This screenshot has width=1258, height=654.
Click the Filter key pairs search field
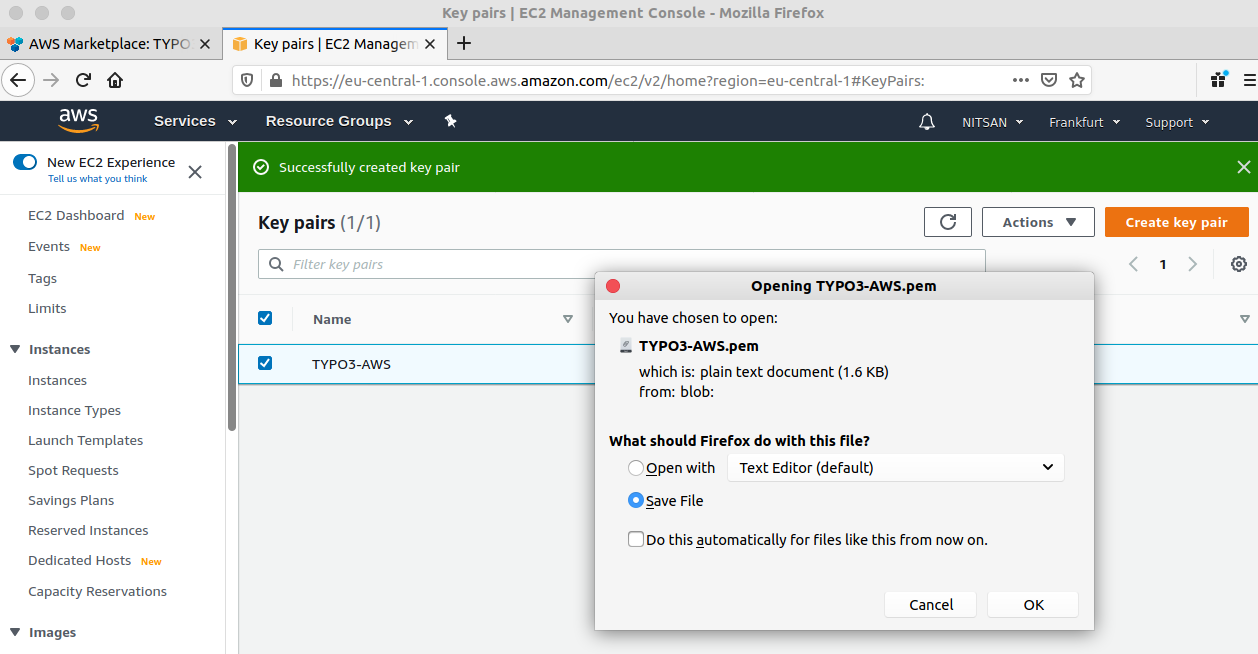[x=622, y=264]
